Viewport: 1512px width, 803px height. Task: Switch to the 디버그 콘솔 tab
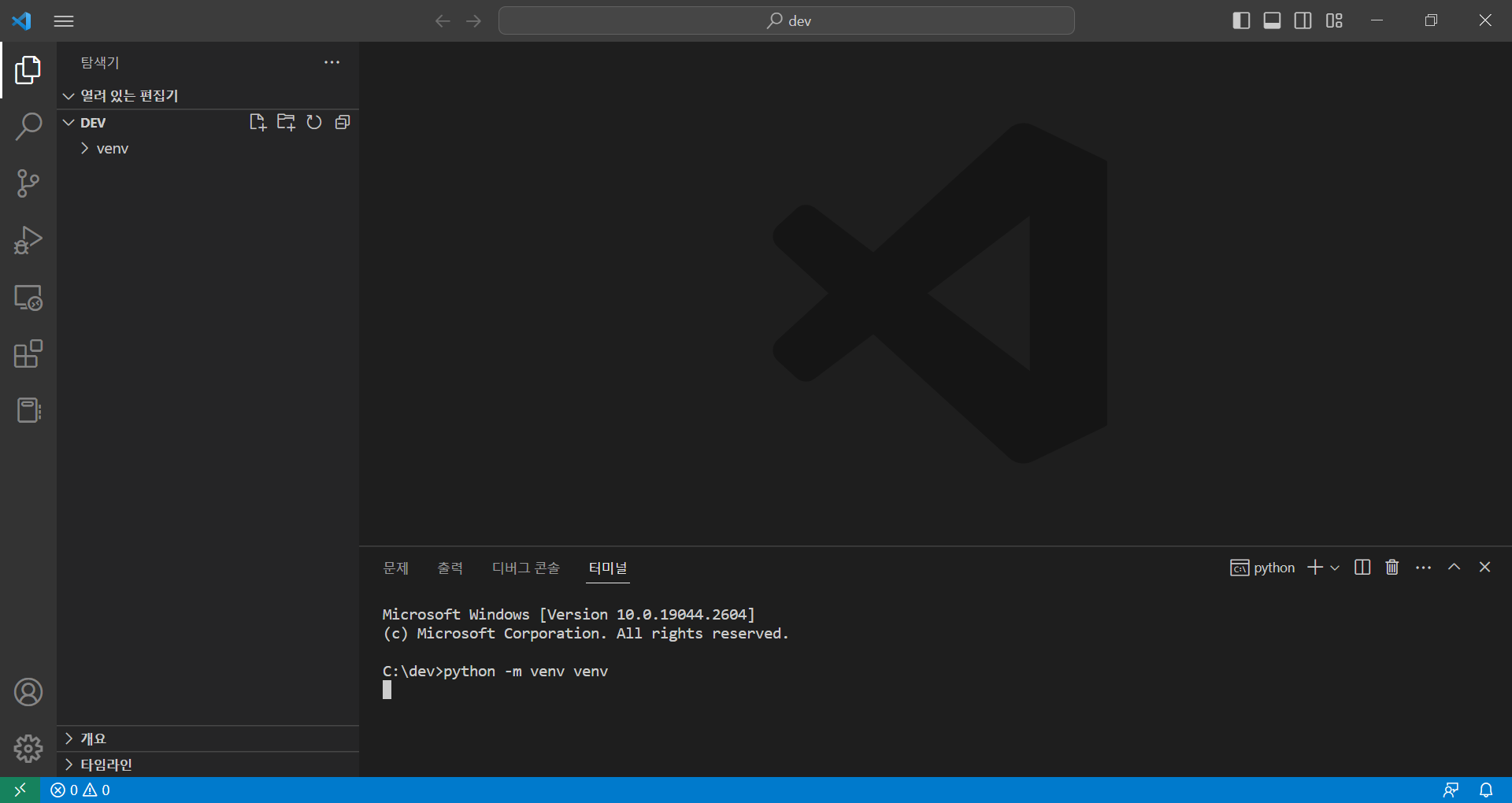525,568
